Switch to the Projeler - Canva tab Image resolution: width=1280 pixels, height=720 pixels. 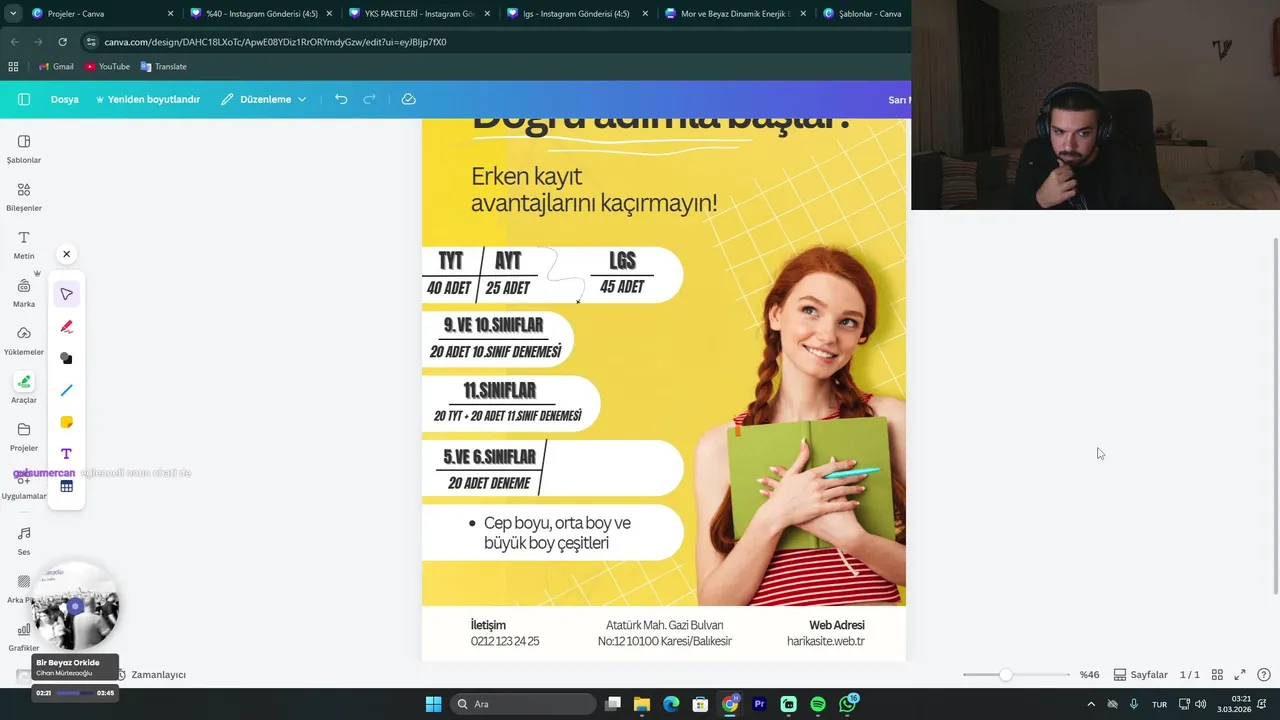102,13
